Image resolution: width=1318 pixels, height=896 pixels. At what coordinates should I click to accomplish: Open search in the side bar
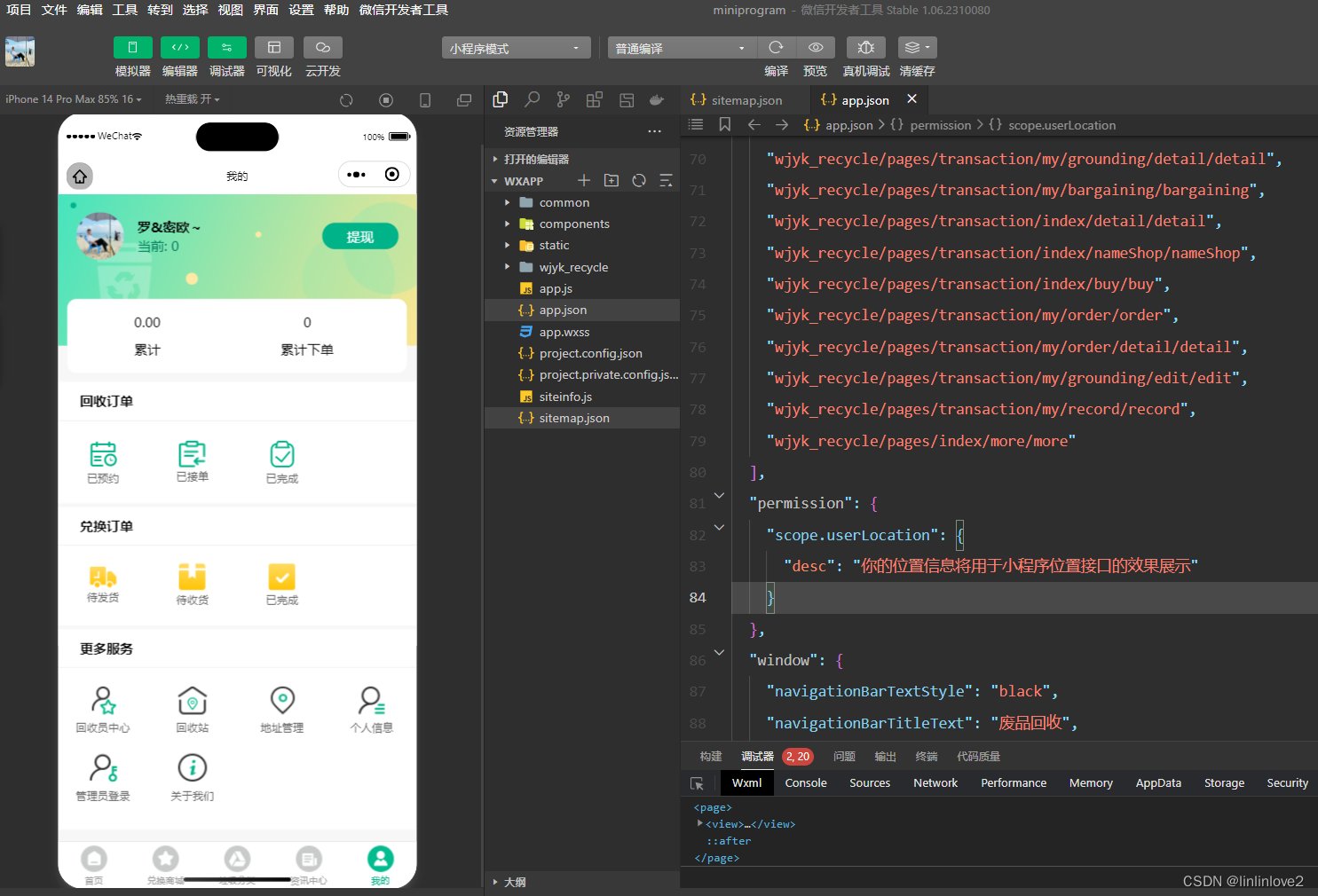[532, 99]
